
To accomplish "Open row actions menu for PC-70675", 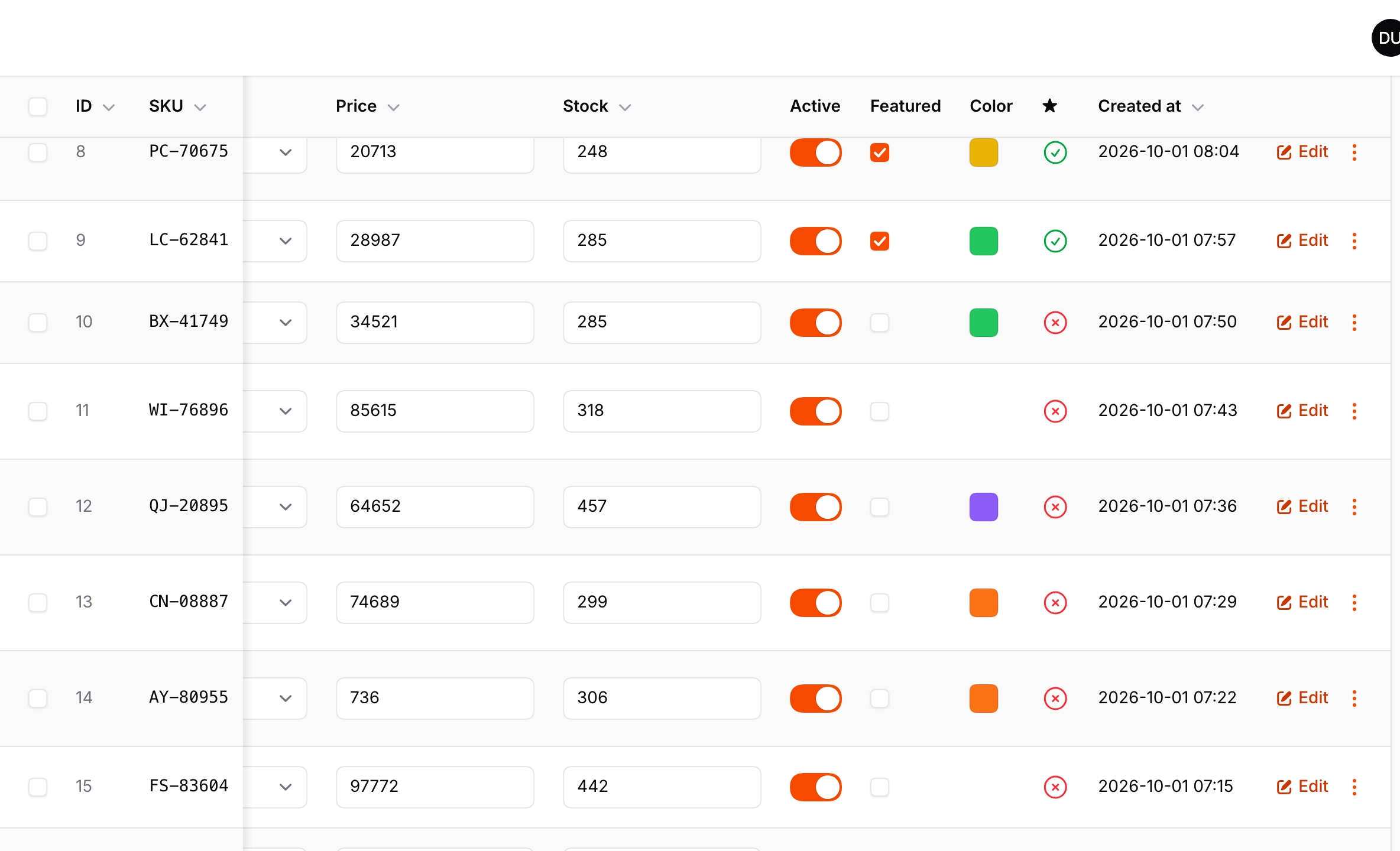I will (x=1354, y=152).
